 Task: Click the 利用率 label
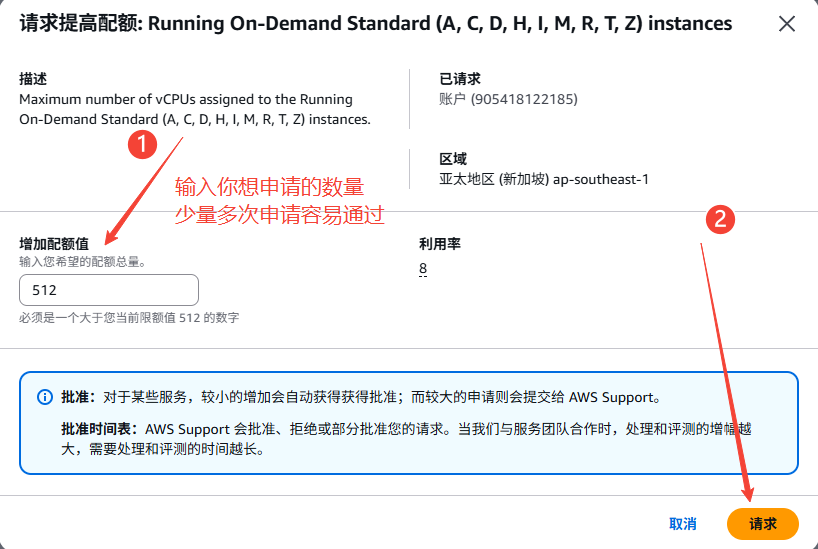439,244
